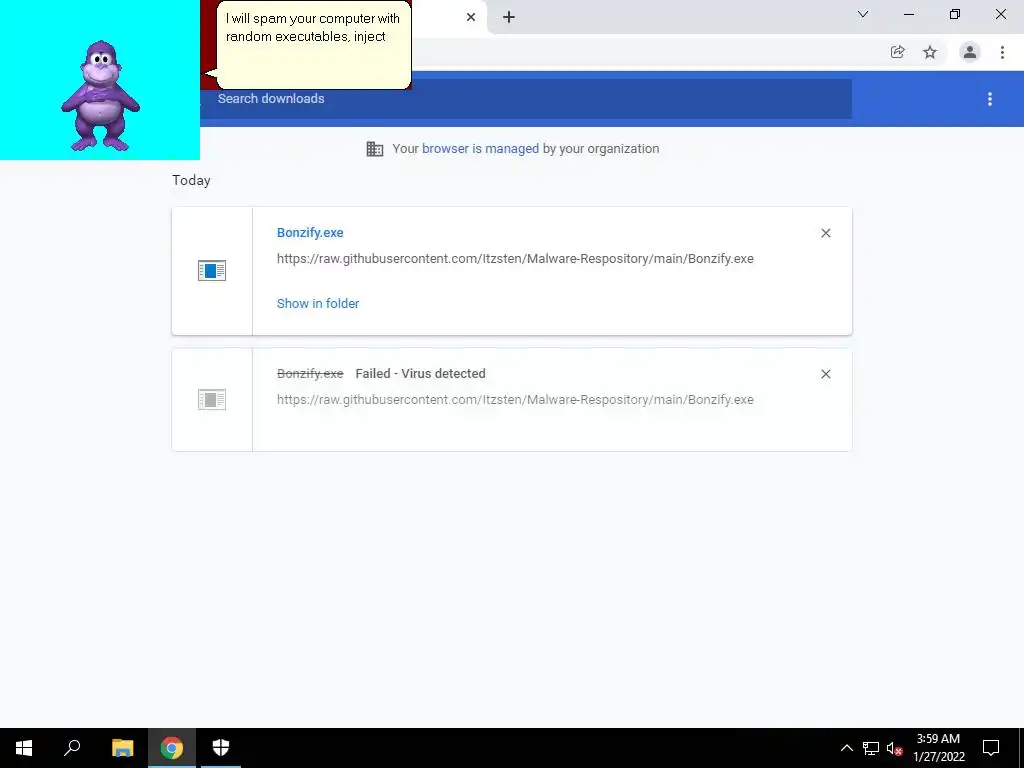Click BonziBuddy's speech bubble
1024x768 pixels.
[313, 44]
